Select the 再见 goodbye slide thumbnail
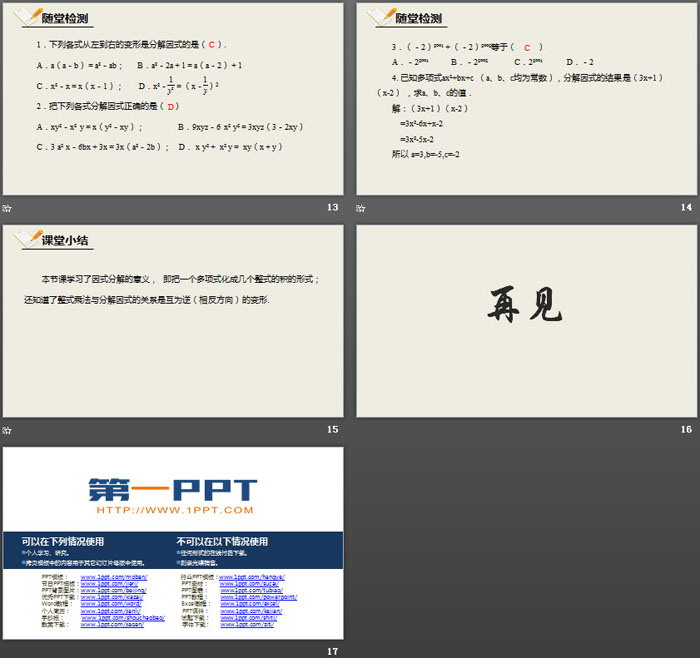This screenshot has width=700, height=658. click(526, 320)
